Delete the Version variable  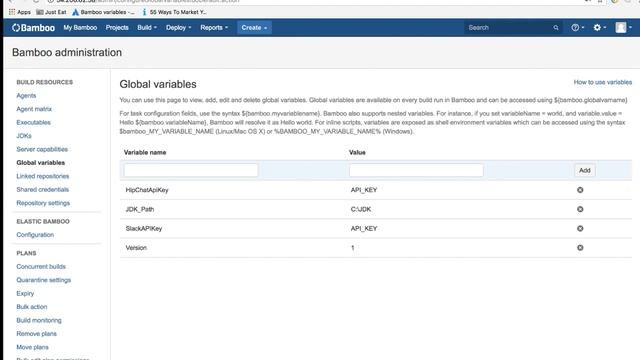point(580,247)
